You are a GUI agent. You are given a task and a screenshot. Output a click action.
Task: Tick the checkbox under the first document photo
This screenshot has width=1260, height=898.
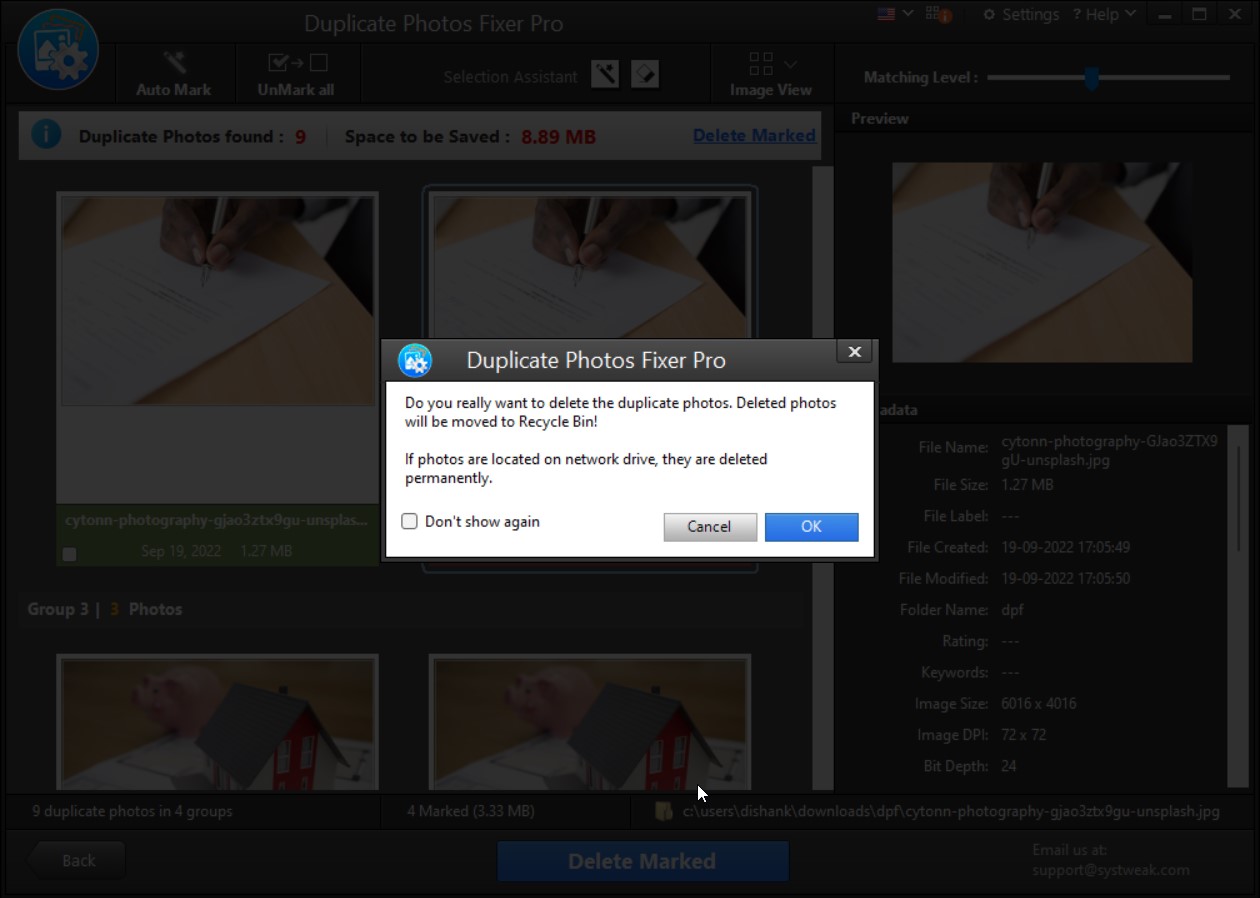pos(70,552)
